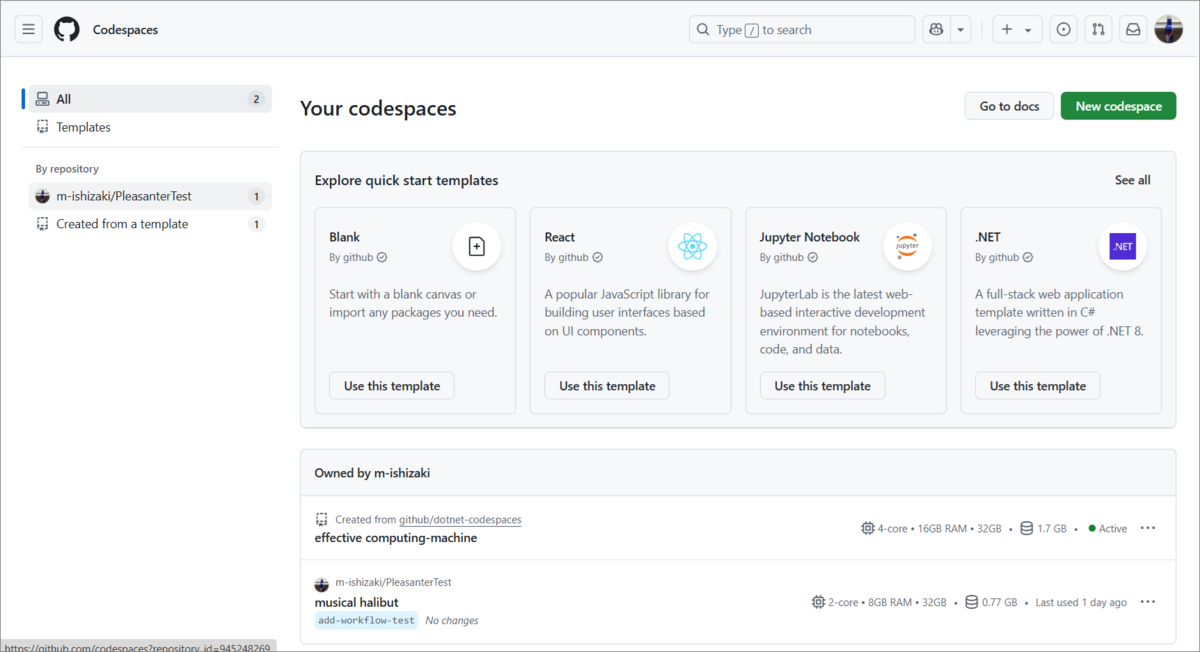Viewport: 1200px width, 652px height.
Task: Click m-ishizaki/PleasanterTest text above musical halibut
Action: pos(394,582)
